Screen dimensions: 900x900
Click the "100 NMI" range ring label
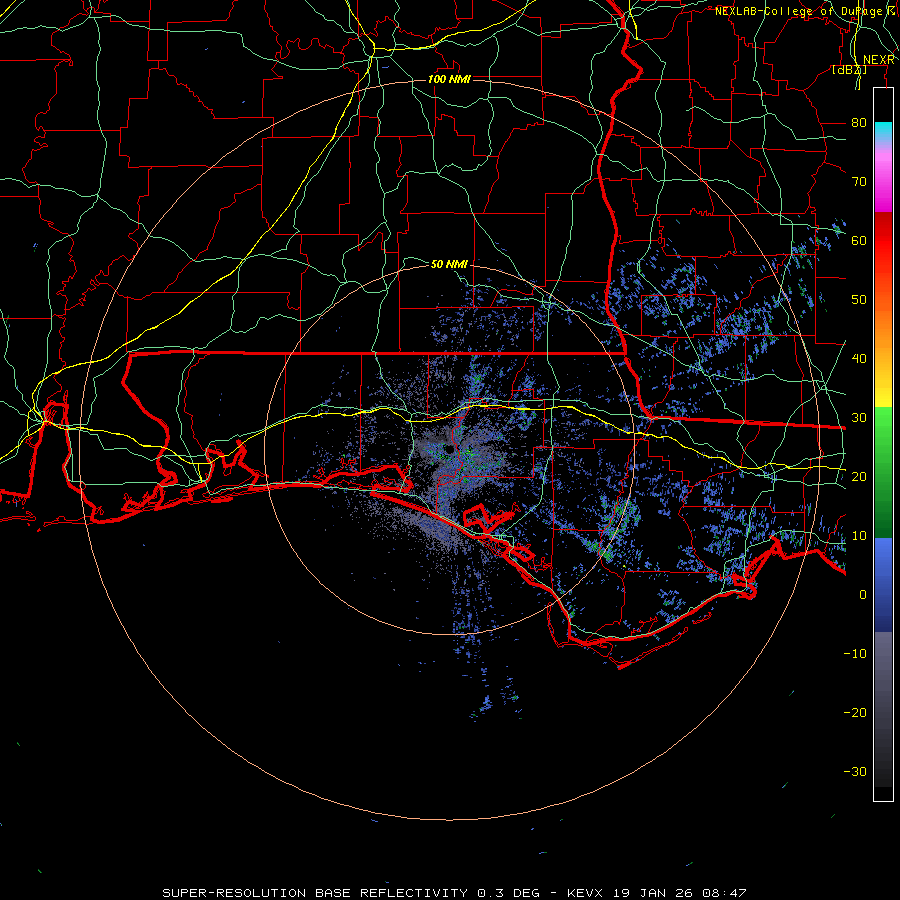449,79
